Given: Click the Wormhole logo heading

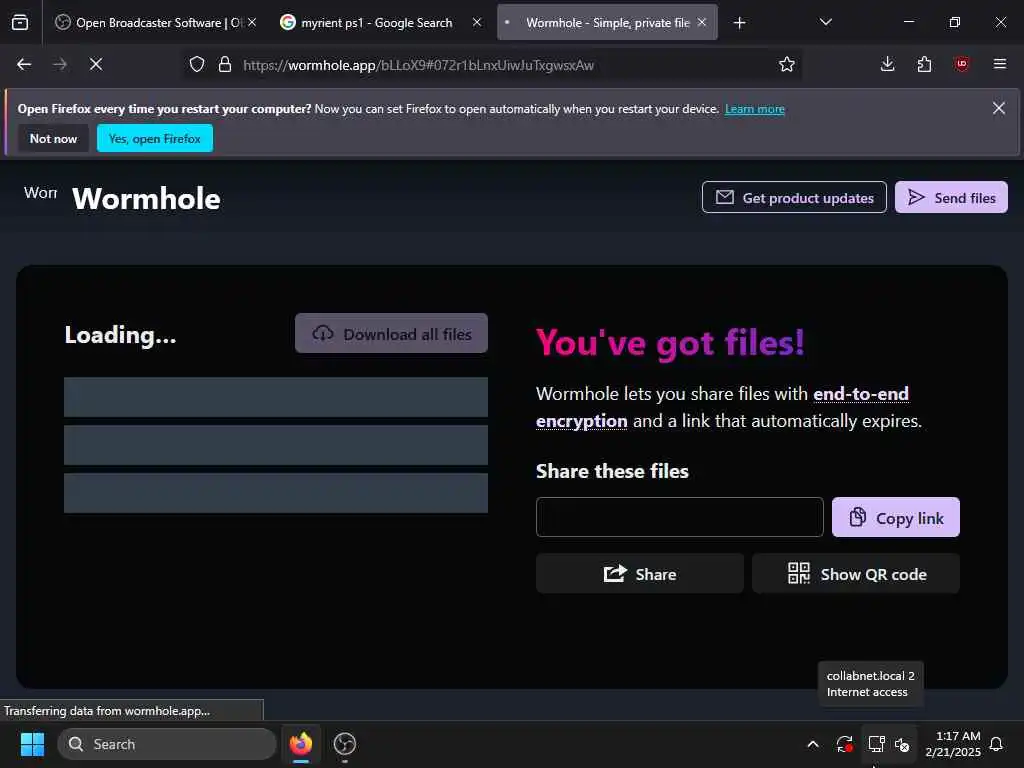Looking at the screenshot, I should click(x=146, y=199).
